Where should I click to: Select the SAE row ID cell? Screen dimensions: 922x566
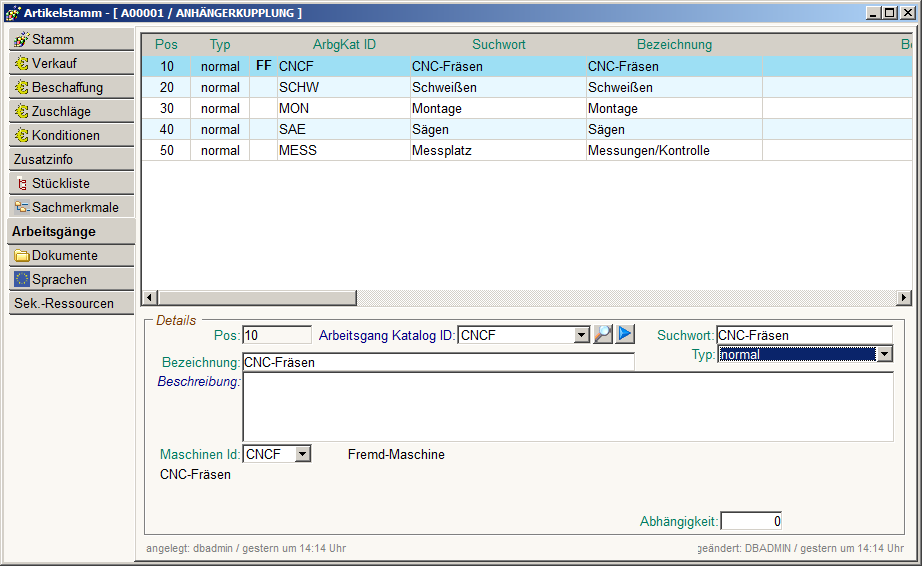pos(344,129)
